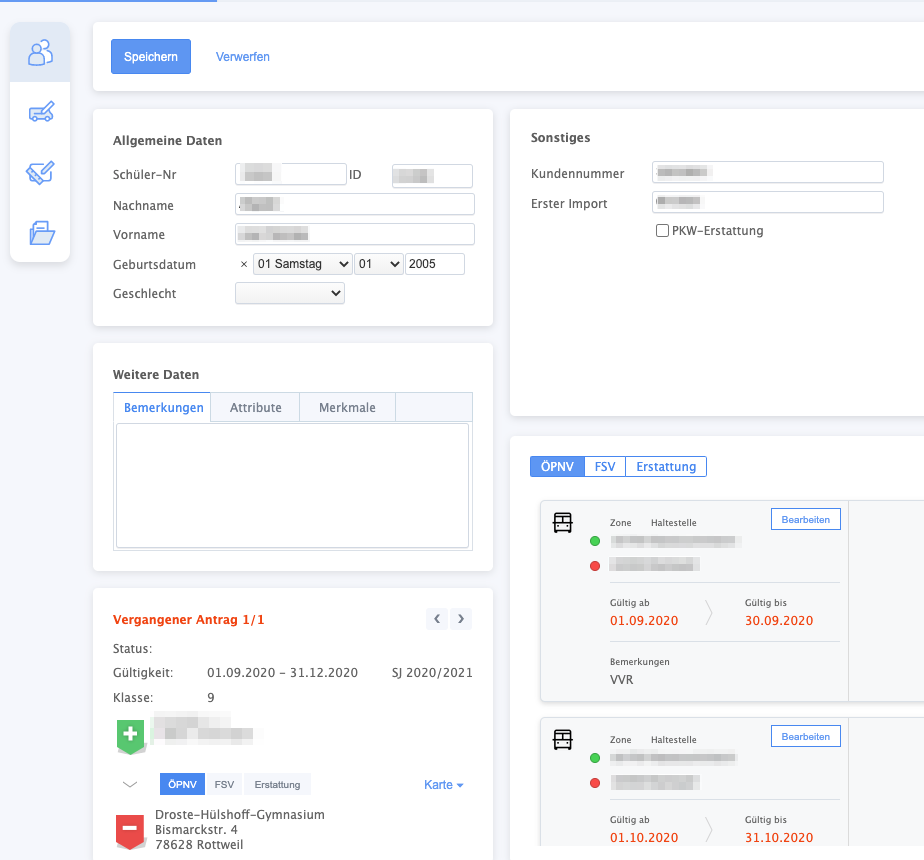
Task: Click bus icon on second ÖPNV card
Action: tap(563, 739)
